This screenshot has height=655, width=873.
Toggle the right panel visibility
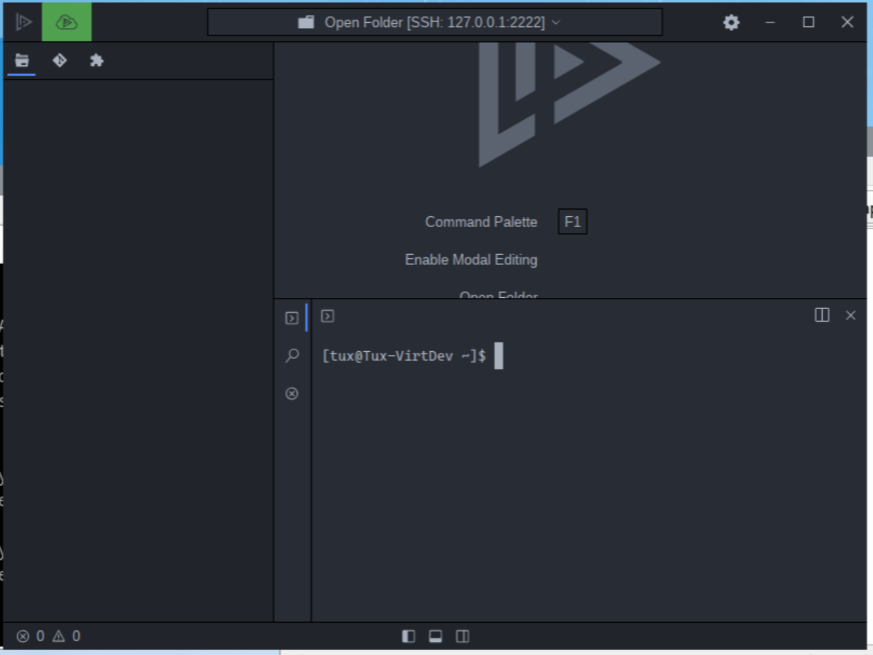[463, 636]
